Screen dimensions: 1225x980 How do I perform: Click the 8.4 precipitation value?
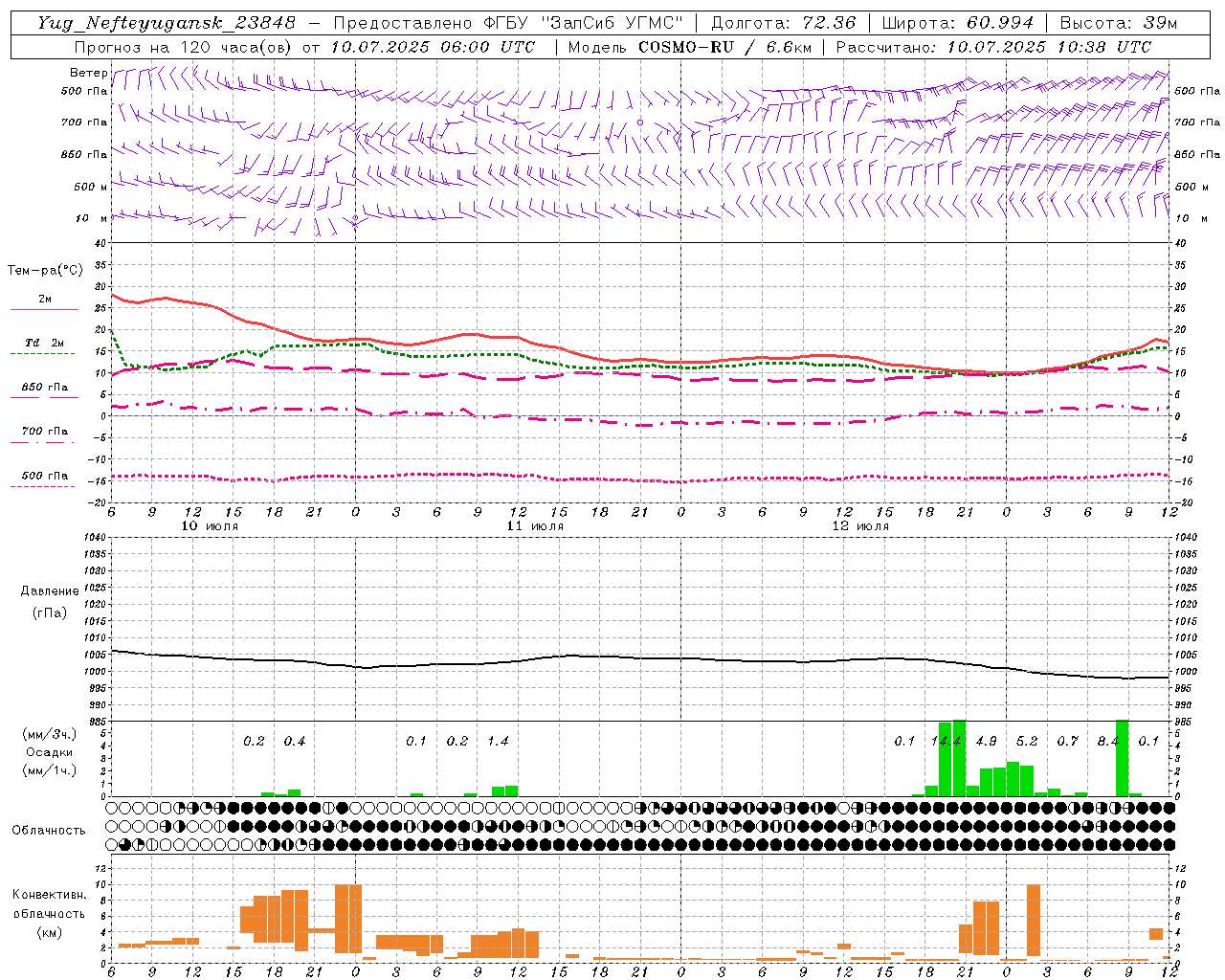pos(1108,742)
